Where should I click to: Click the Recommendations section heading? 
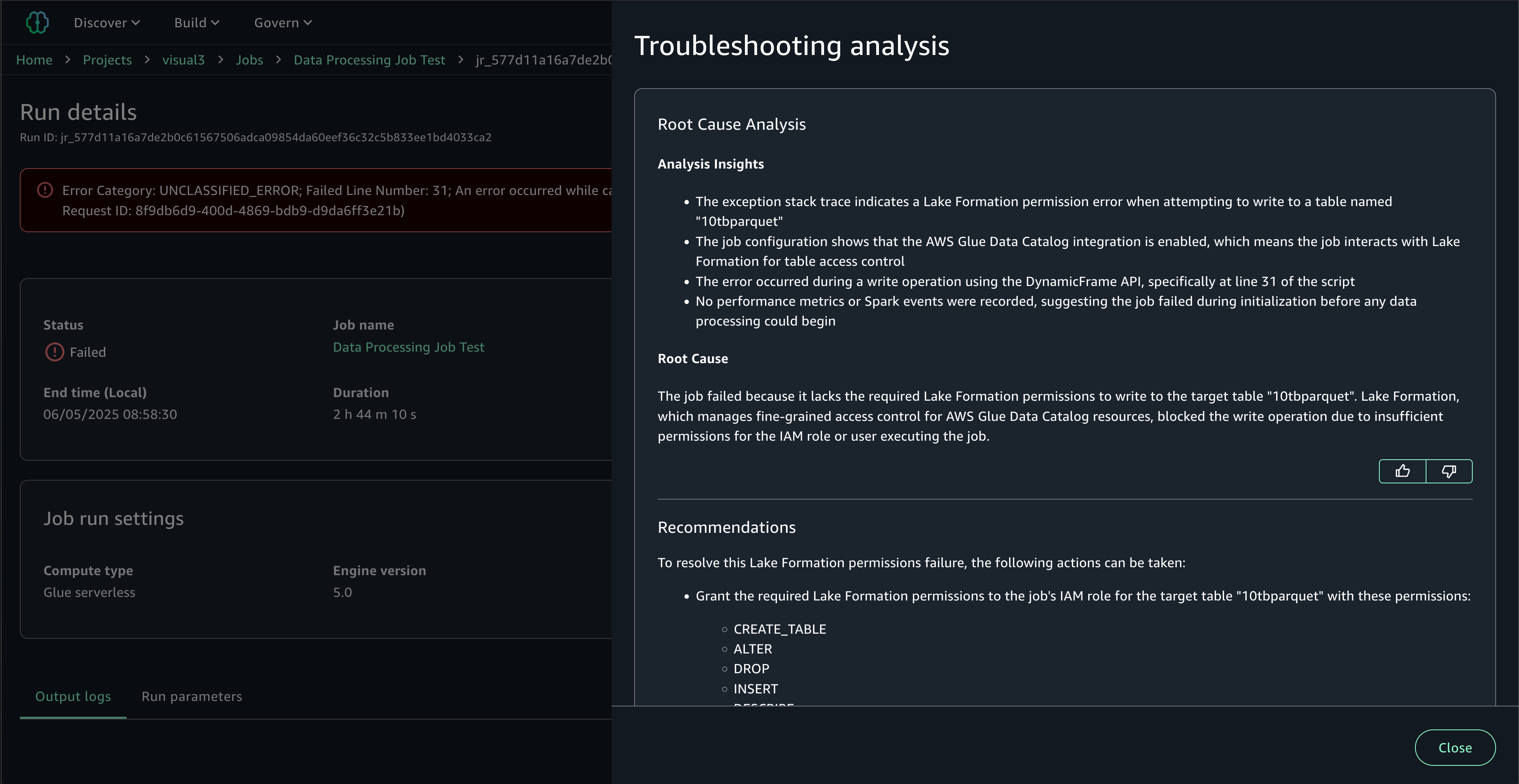727,527
